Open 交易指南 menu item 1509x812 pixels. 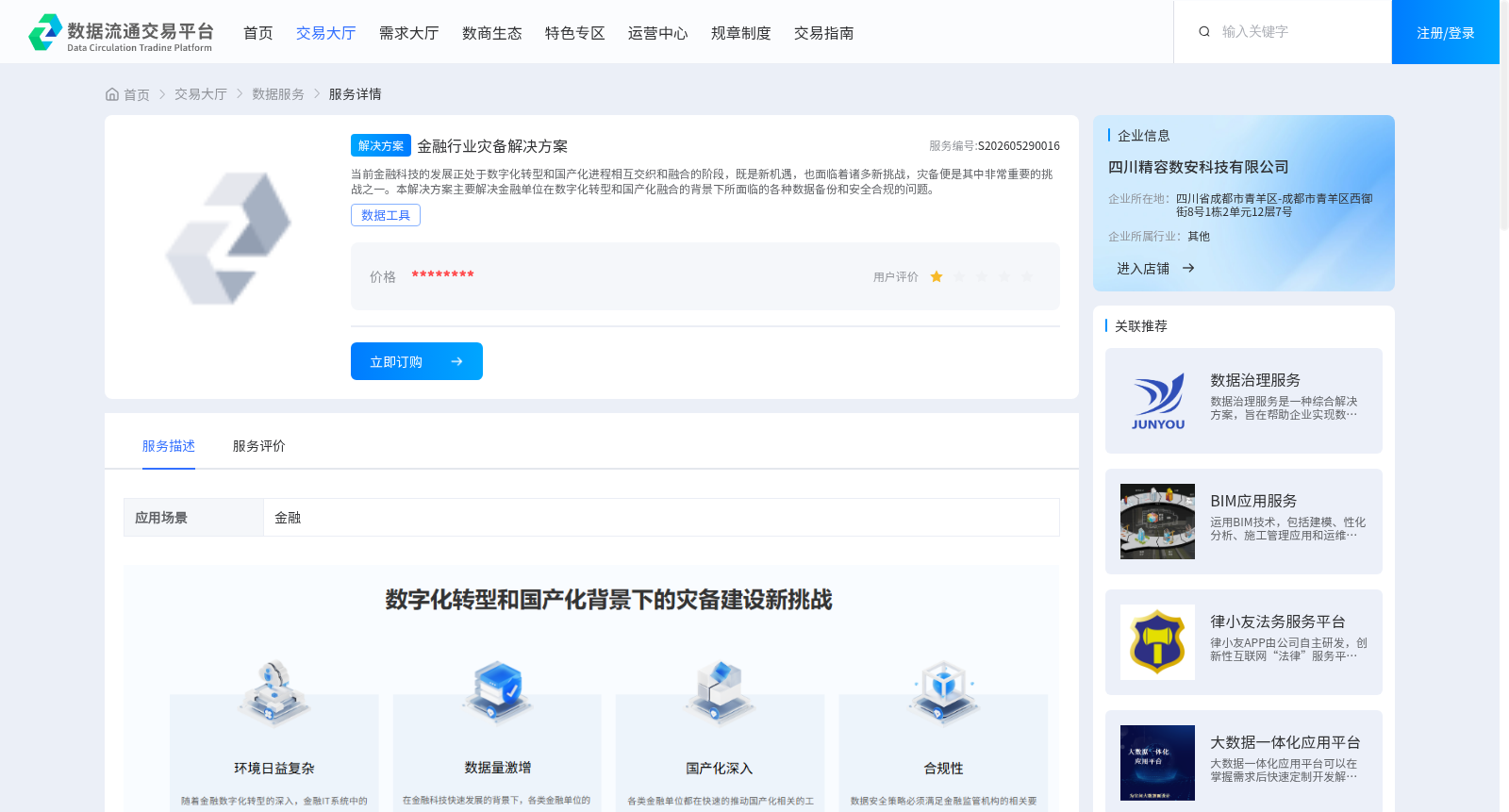click(823, 33)
